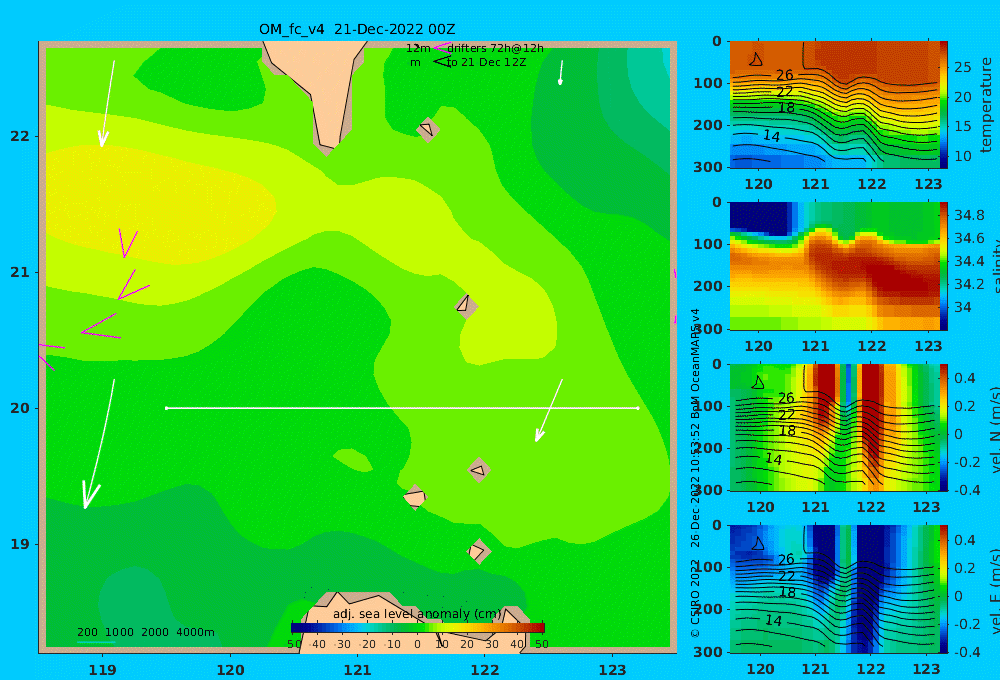Image resolution: width=1000 pixels, height=680 pixels.
Task: Click the vel. N colorbar
Action: [x=943, y=427]
